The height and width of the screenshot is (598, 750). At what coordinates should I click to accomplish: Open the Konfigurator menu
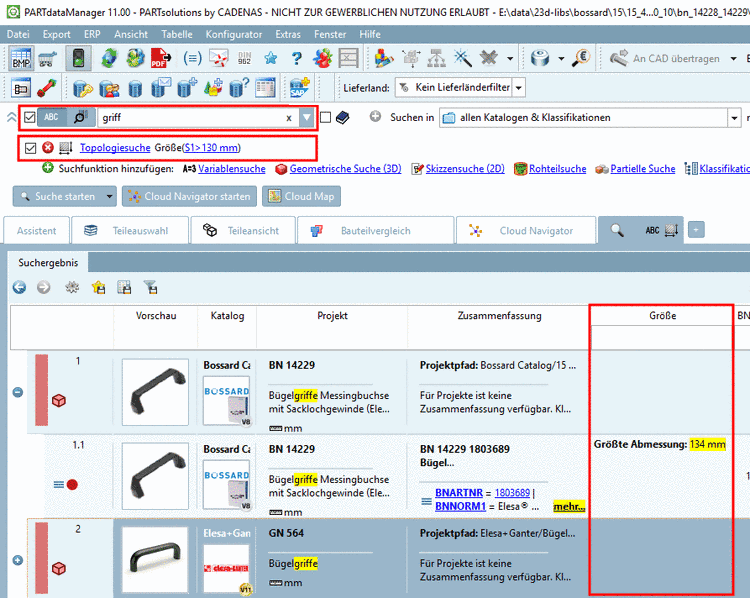234,34
